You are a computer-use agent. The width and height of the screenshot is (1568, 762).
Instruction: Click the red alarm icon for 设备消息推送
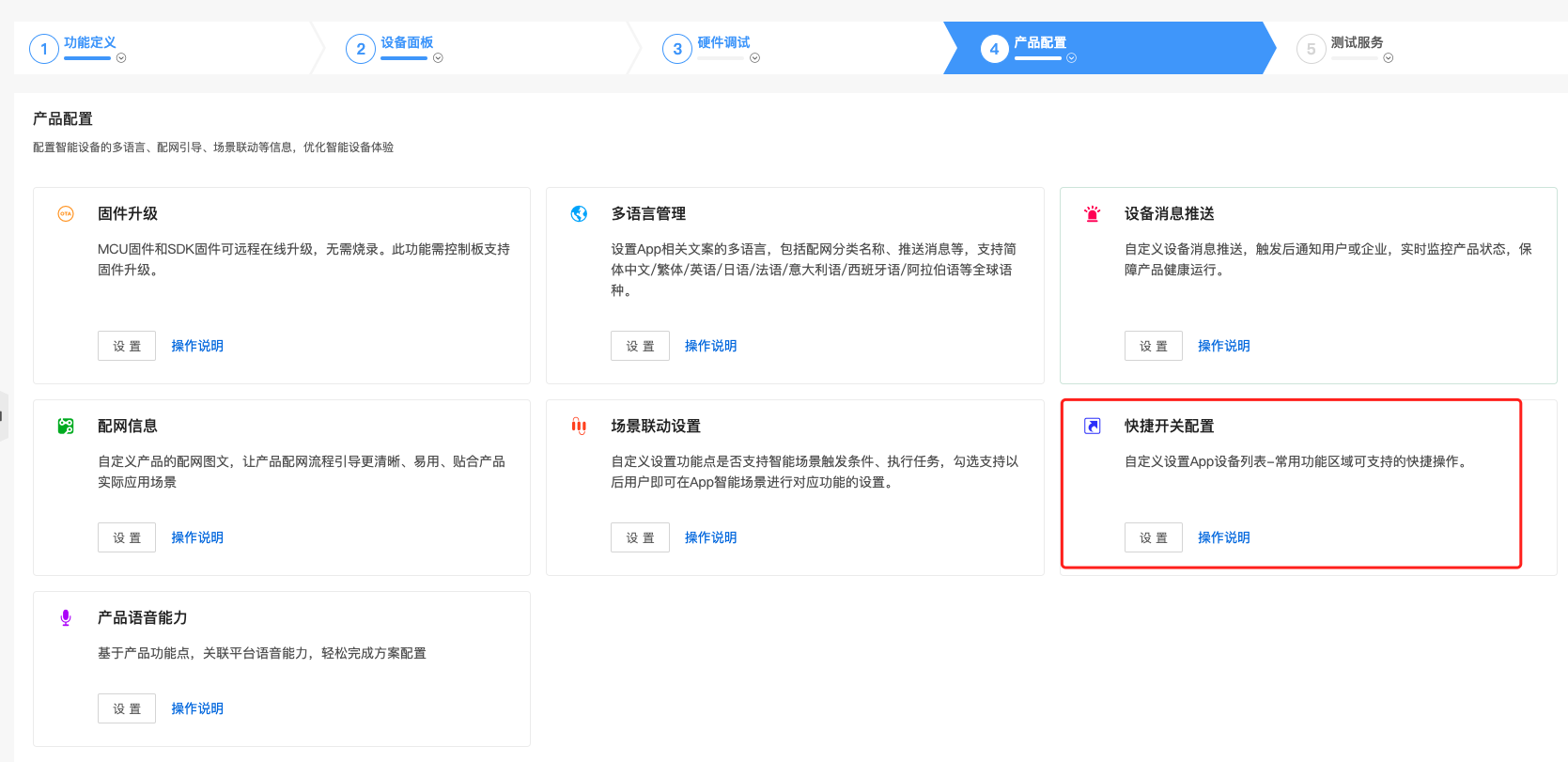point(1092,214)
